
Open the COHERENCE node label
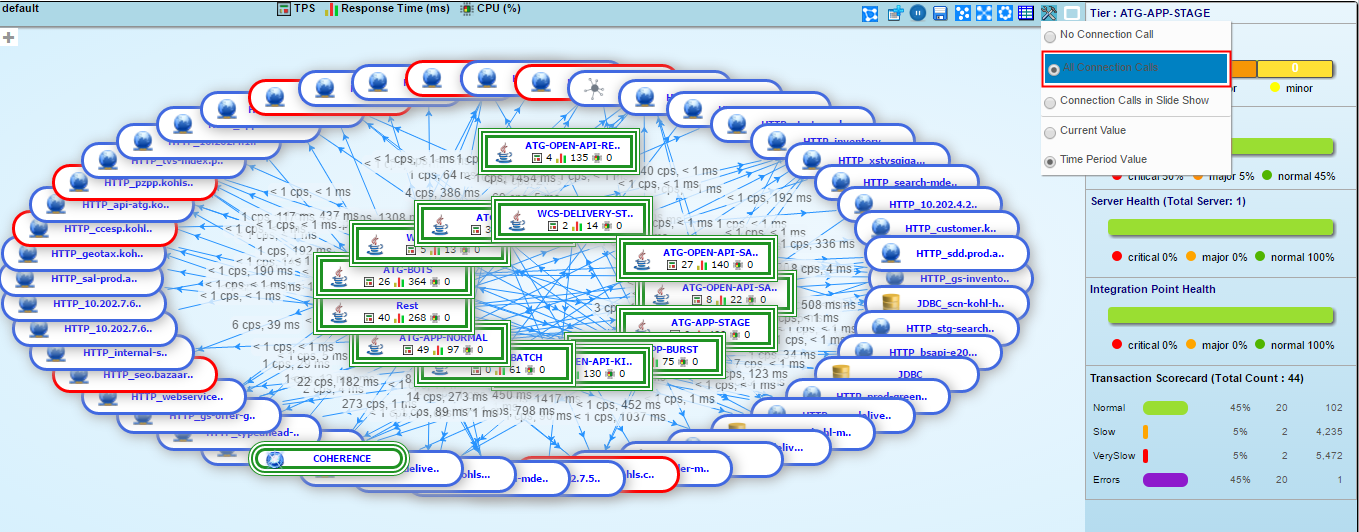click(x=342, y=459)
